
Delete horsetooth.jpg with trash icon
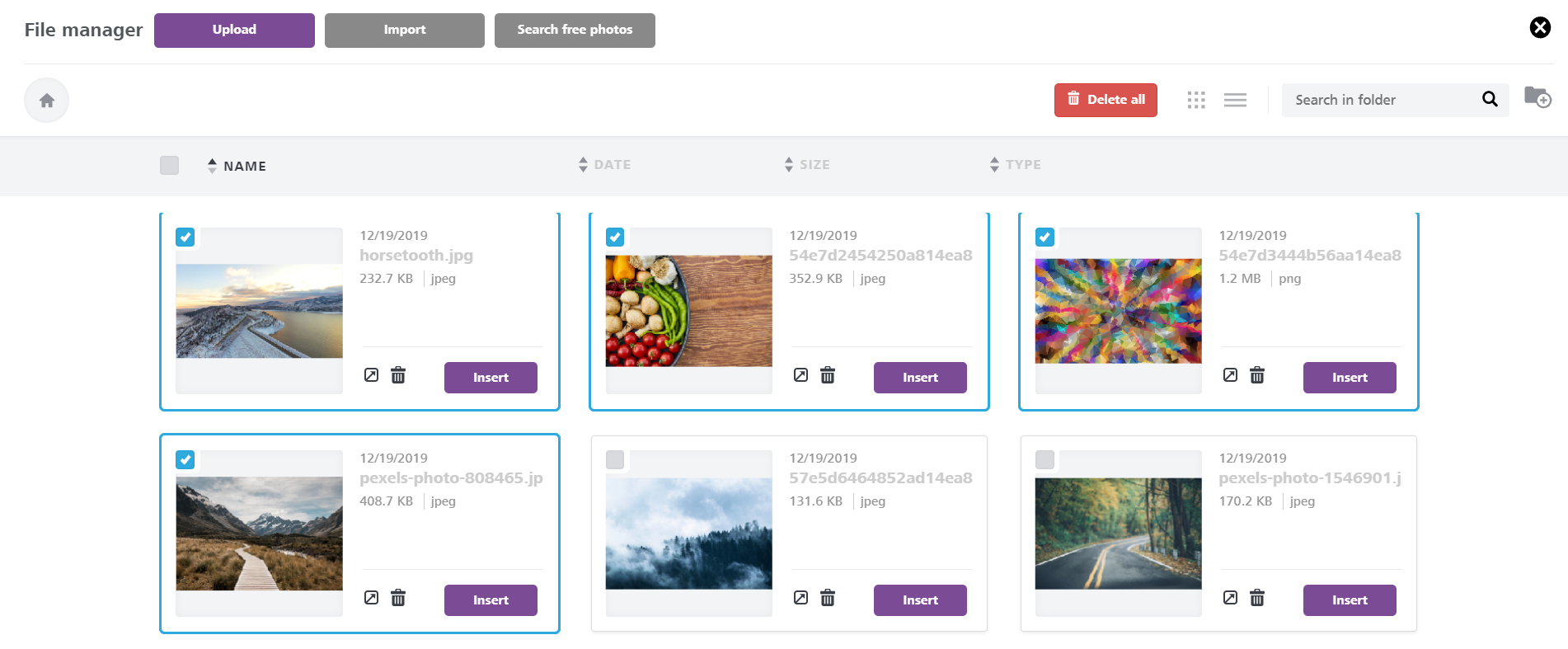(398, 375)
